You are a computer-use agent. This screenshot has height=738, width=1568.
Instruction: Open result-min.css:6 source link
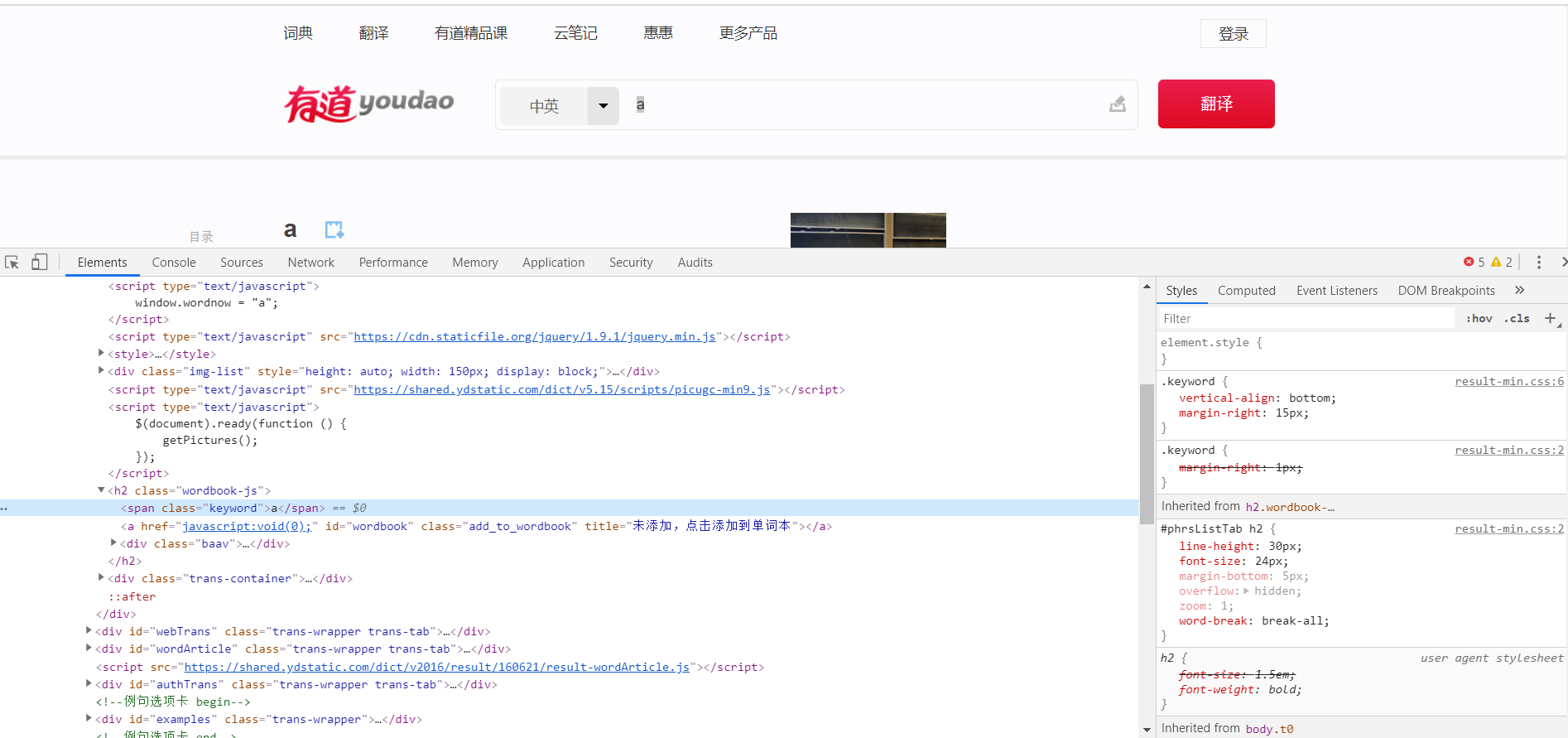(1509, 381)
